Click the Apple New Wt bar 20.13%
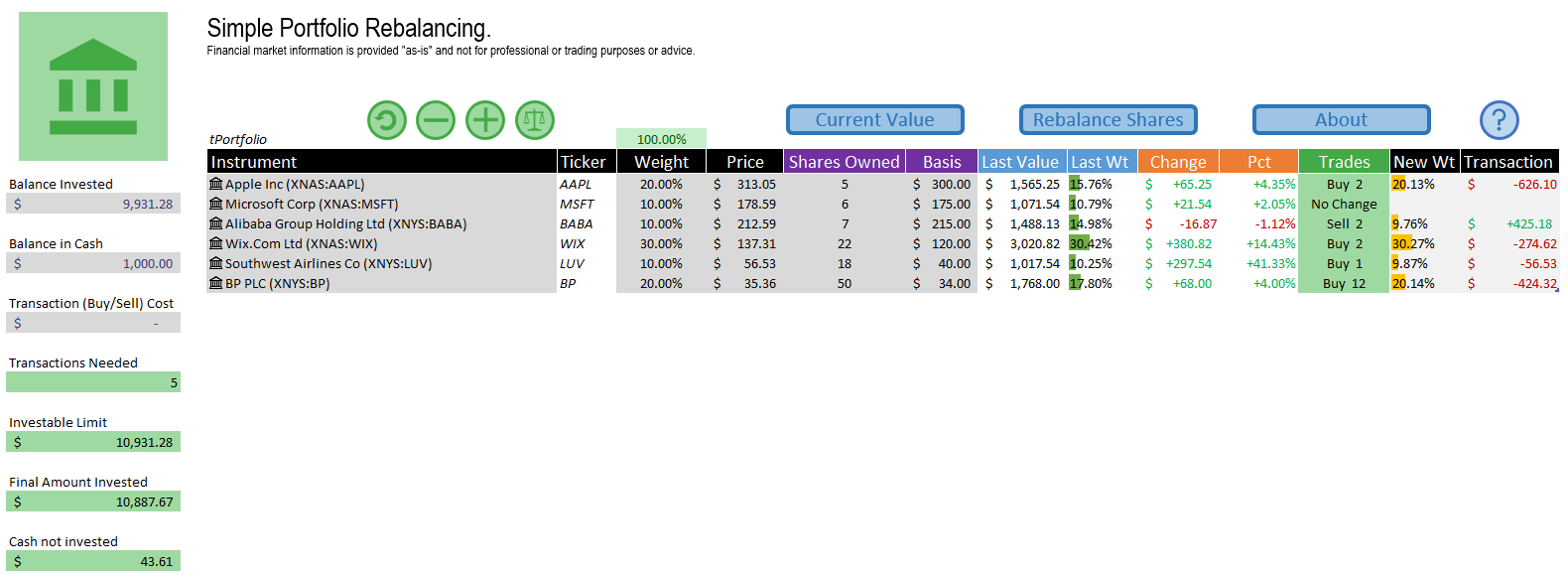The image size is (1568, 577). pyautogui.click(x=1424, y=184)
